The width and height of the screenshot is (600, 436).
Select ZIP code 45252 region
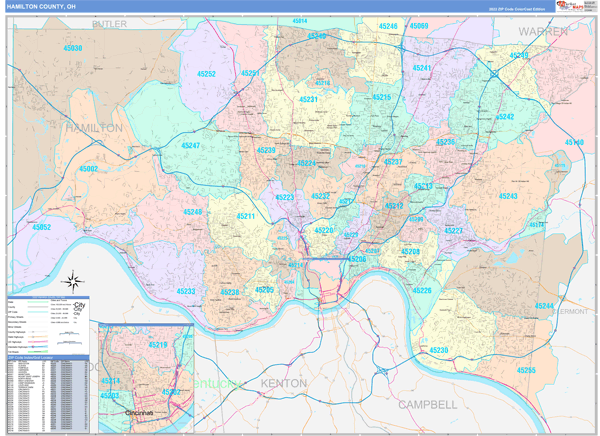206,74
